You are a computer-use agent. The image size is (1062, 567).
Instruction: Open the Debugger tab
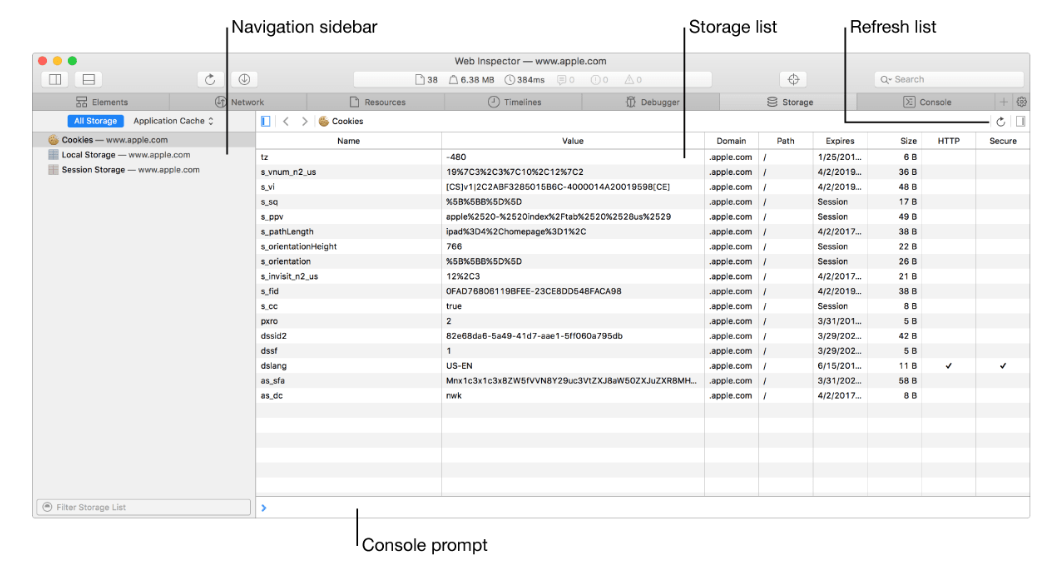[x=652, y=102]
